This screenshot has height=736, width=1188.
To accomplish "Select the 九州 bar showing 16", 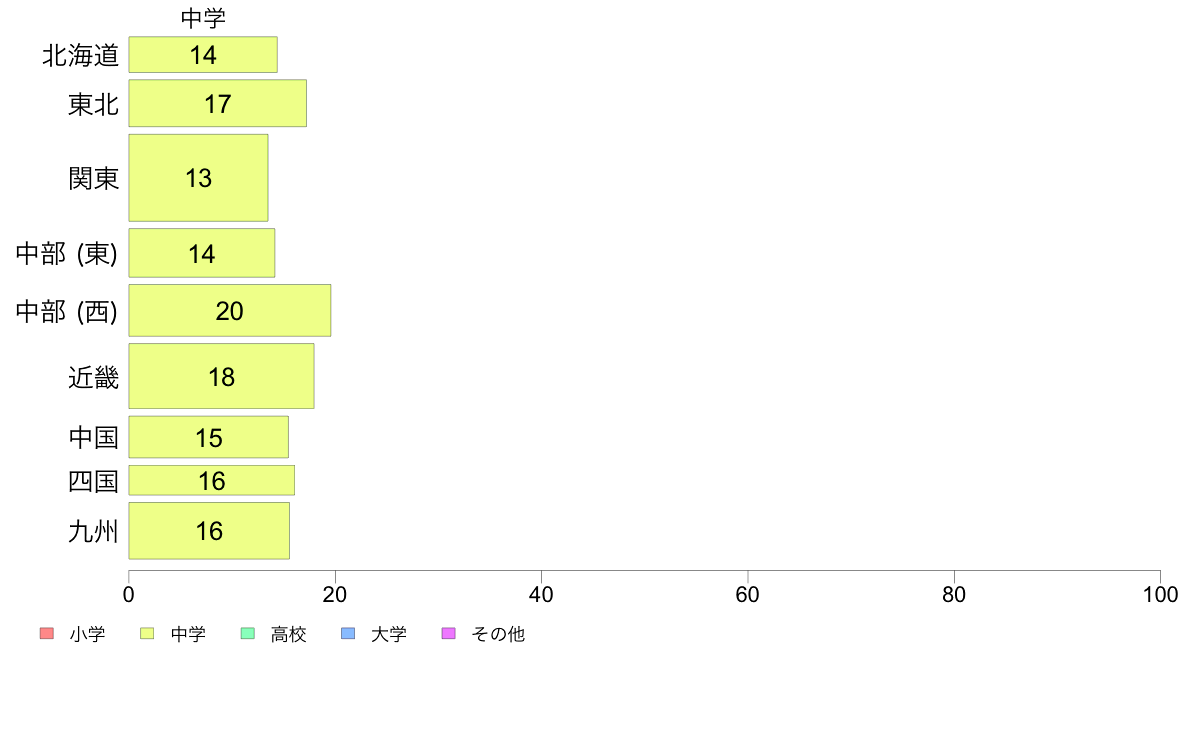I will pos(209,531).
